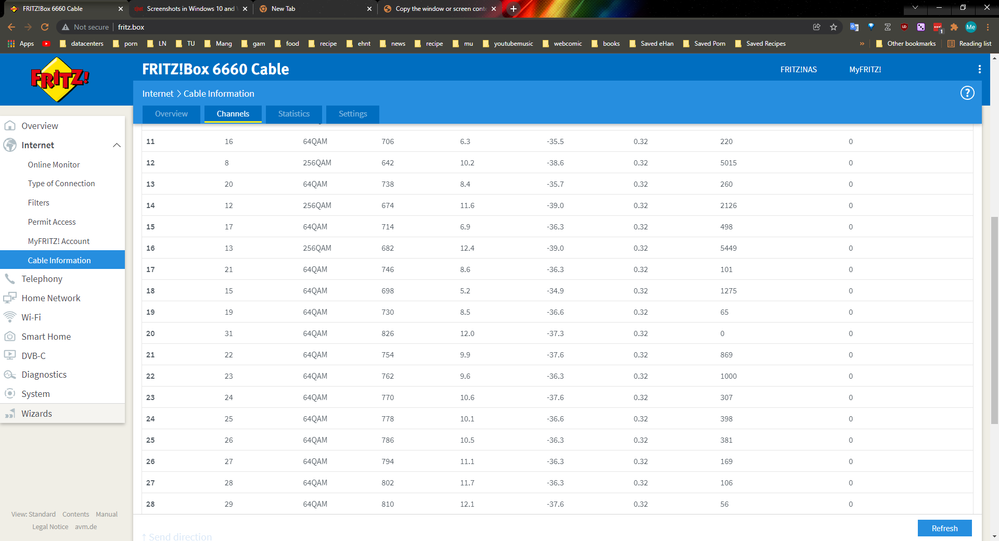Select the Channels tab
This screenshot has height=541, width=999.
coord(233,114)
